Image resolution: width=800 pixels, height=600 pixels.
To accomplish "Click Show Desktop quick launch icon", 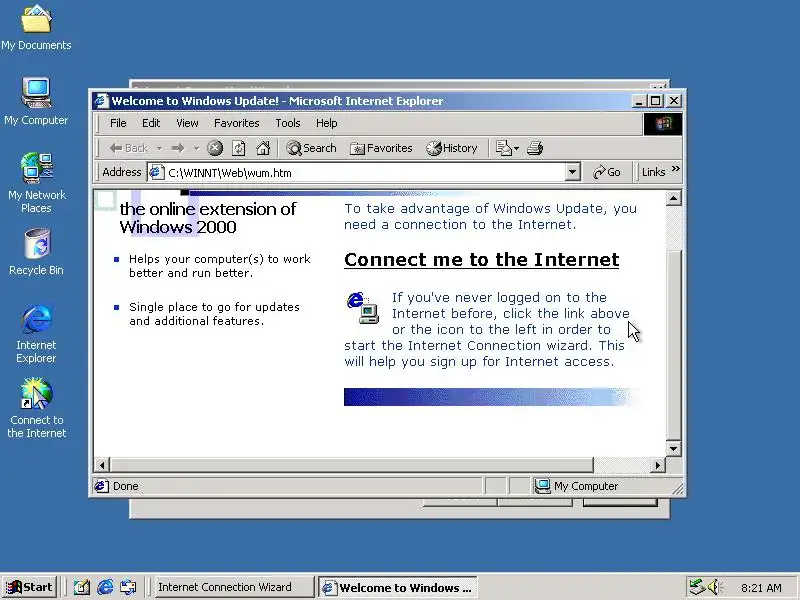I will click(82, 587).
